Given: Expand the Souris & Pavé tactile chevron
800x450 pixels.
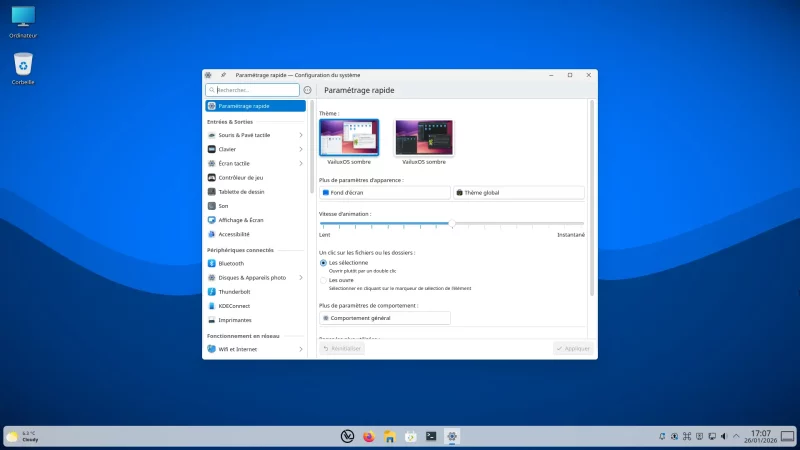Looking at the screenshot, I should (301, 135).
